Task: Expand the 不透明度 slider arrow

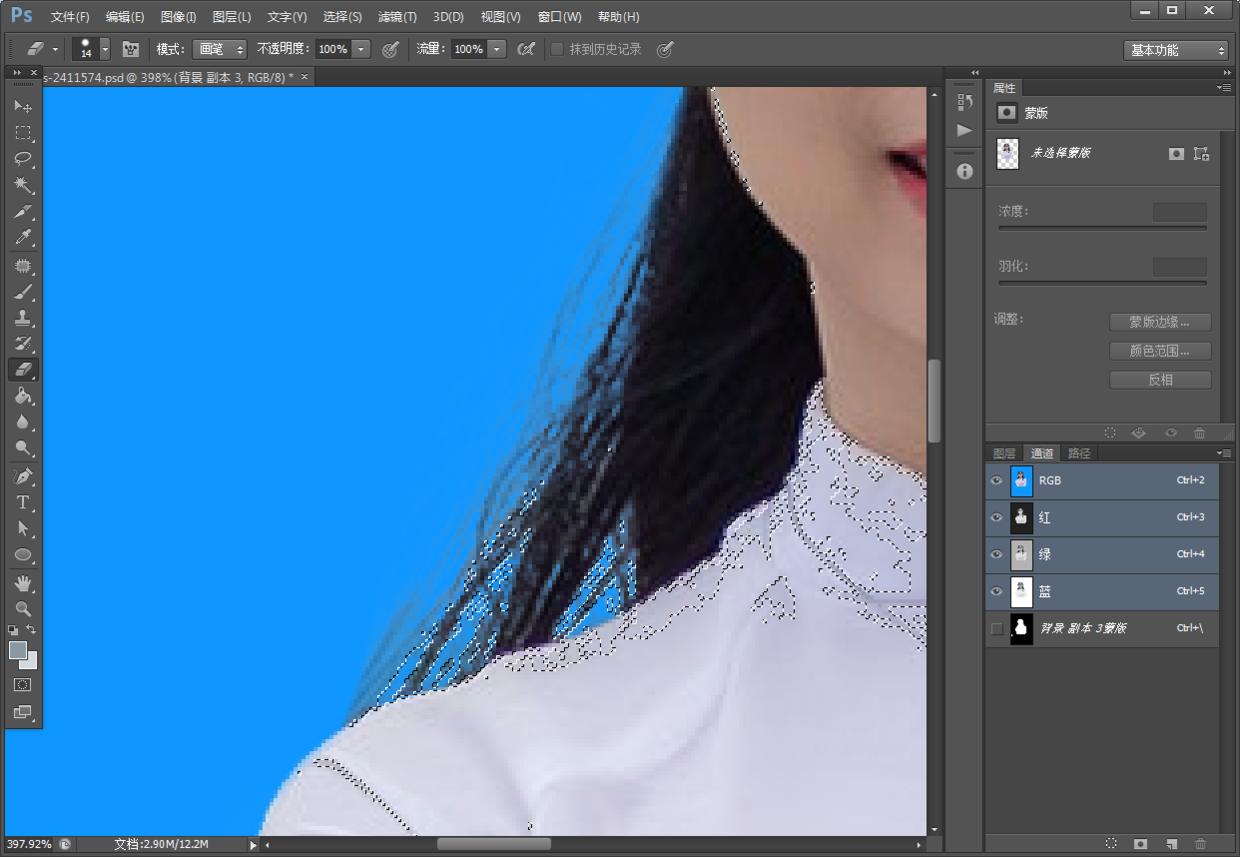Action: pos(361,49)
